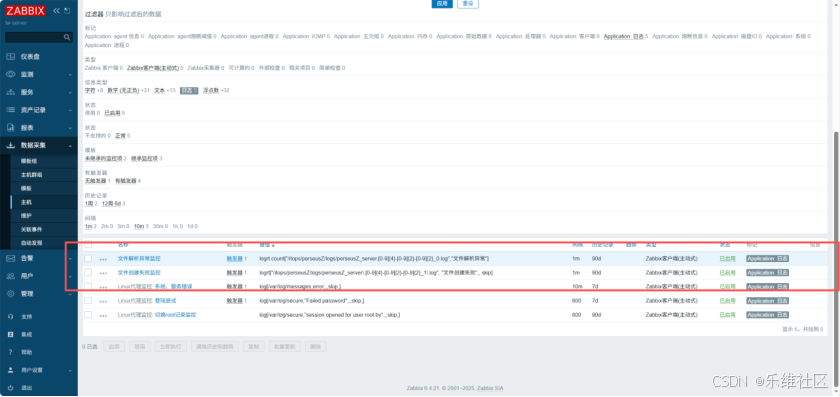Open the three-dot menu for 系统、服务错误
The width and height of the screenshot is (840, 397).
[103, 287]
